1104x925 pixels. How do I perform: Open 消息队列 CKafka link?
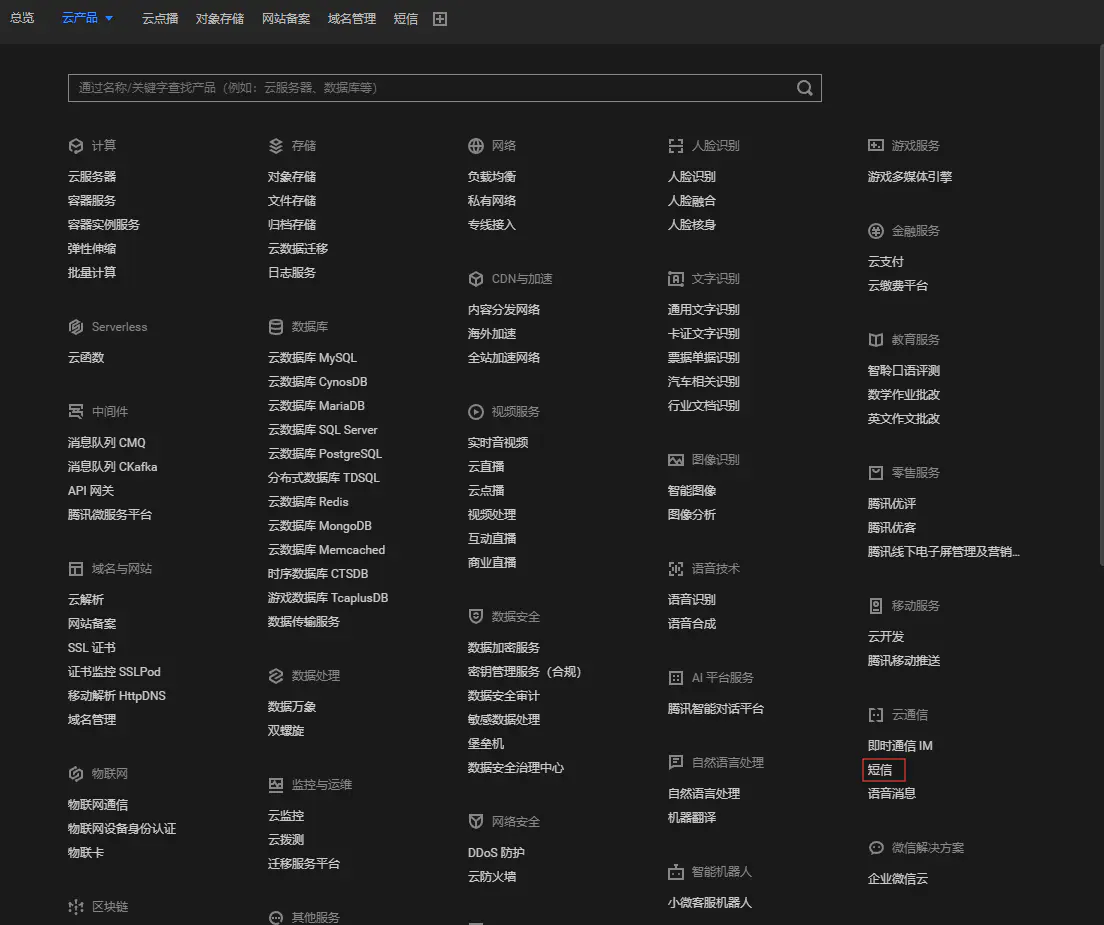[x=112, y=467]
